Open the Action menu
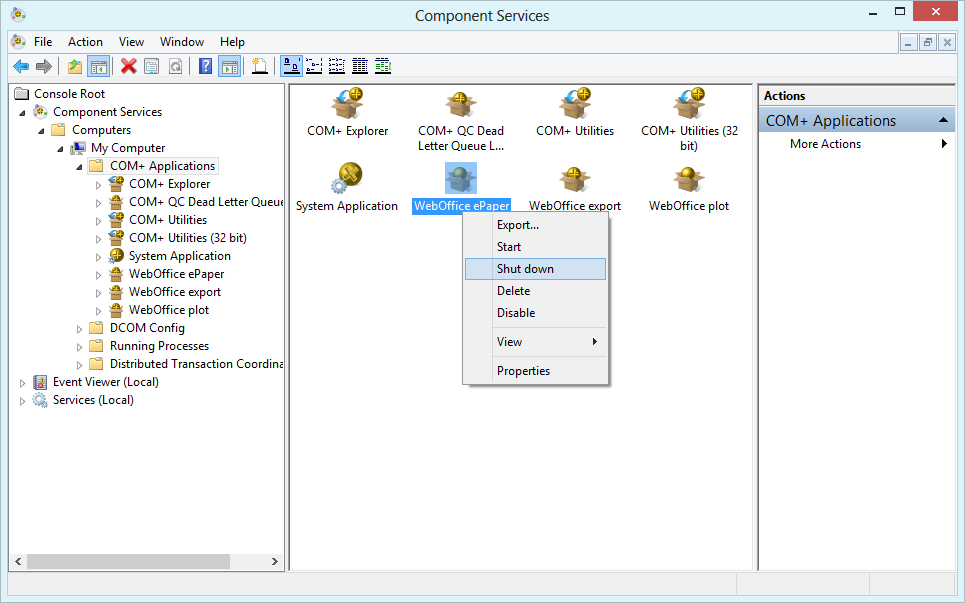Image resolution: width=965 pixels, height=603 pixels. click(85, 42)
